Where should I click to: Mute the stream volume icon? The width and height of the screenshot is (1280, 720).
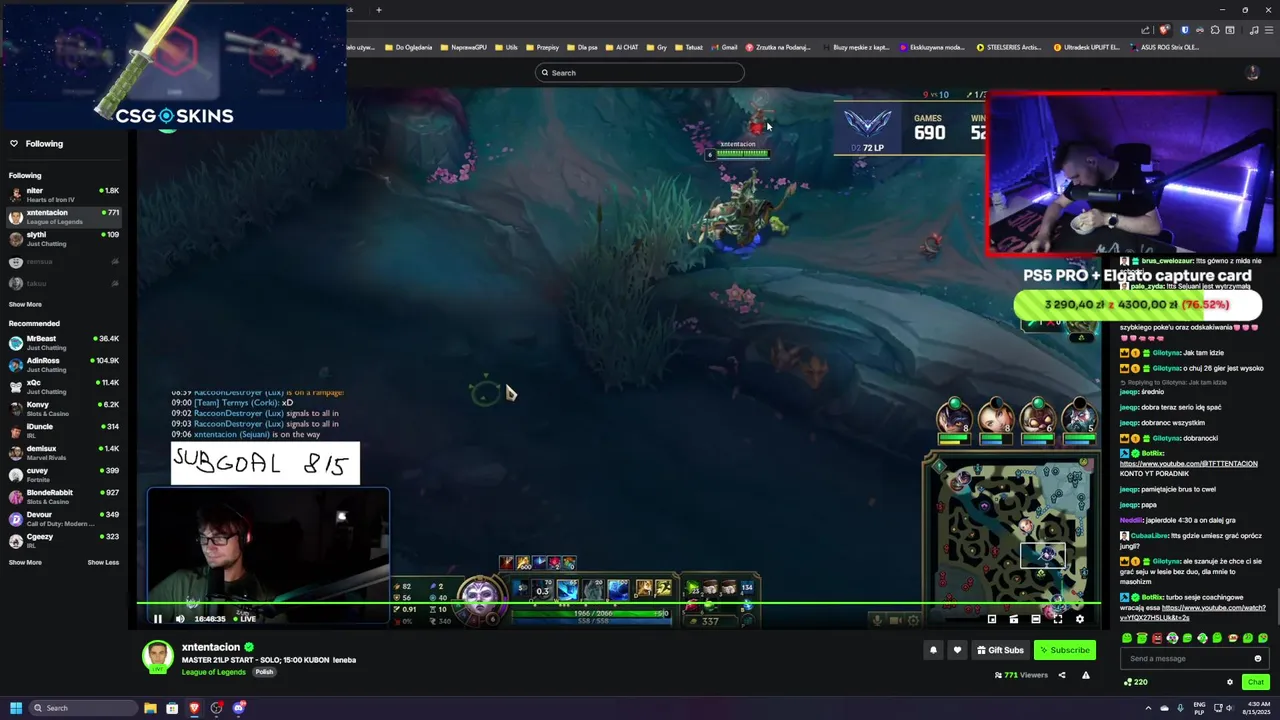click(180, 619)
